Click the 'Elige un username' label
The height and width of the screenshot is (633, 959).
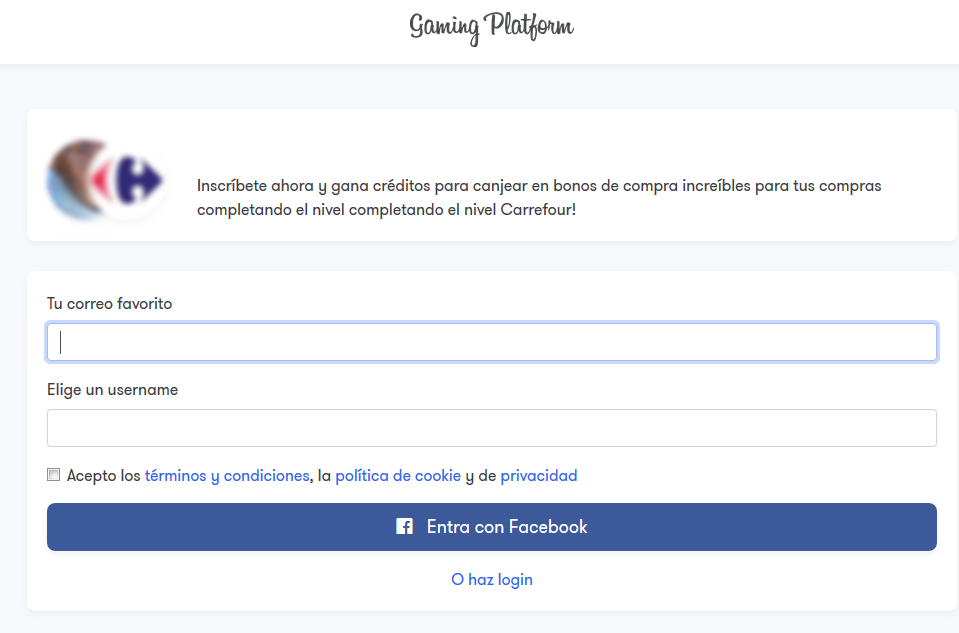click(112, 390)
